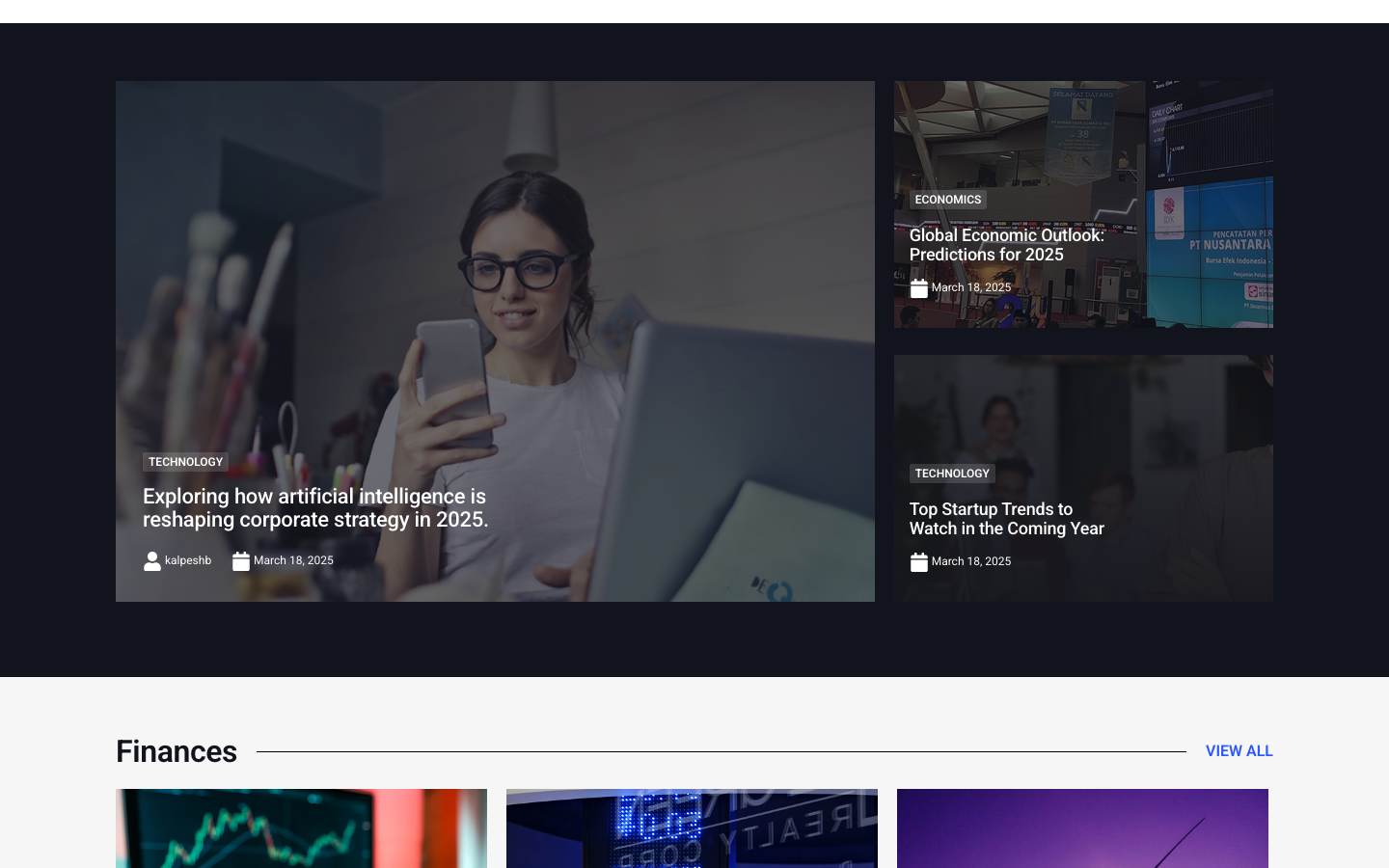This screenshot has height=868, width=1389.
Task: Open the purple sky thumbnail in Finances
Action: pyautogui.click(x=1082, y=828)
